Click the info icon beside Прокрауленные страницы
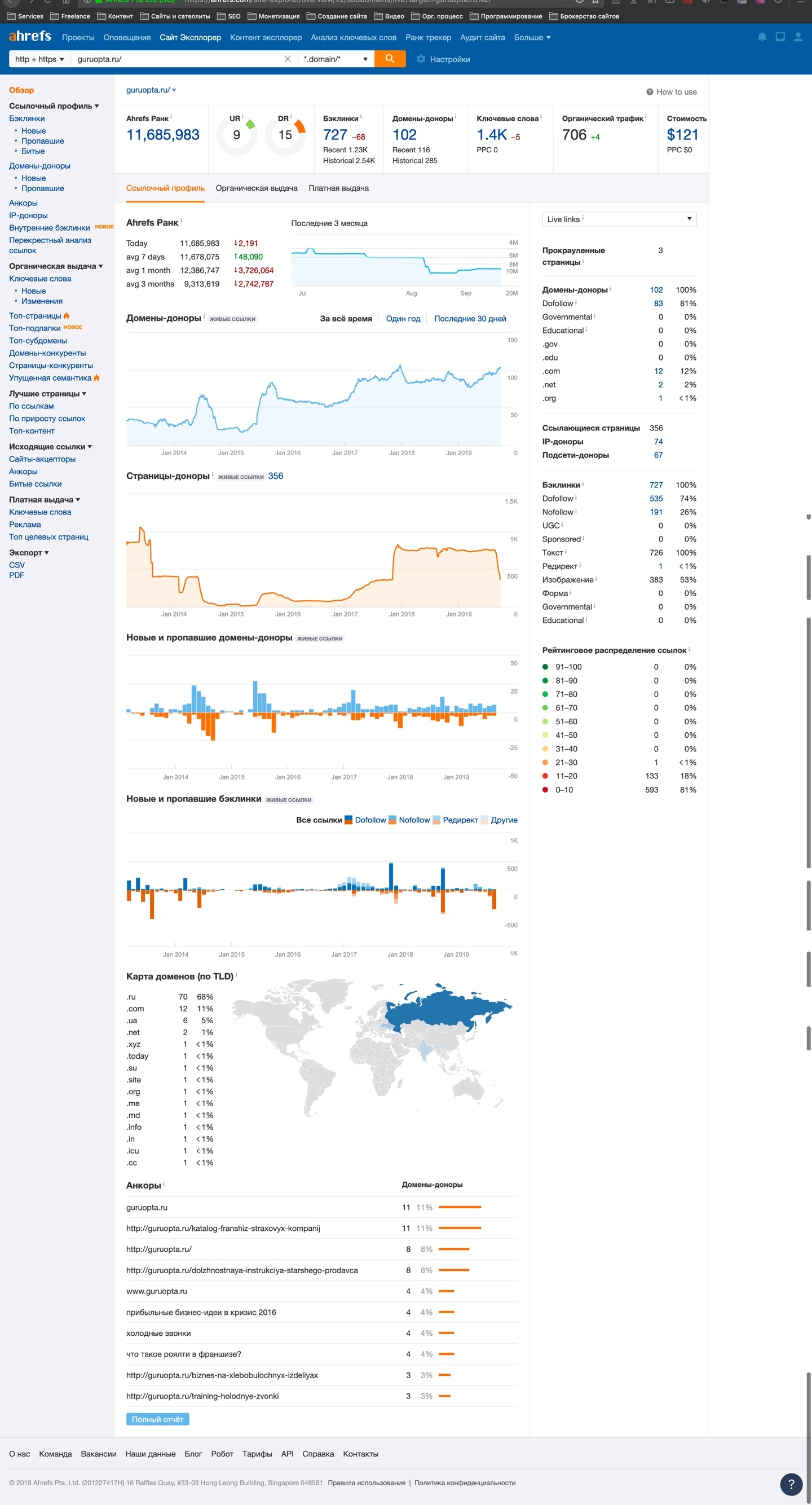Screen dimensions: 812x1505 click(x=583, y=261)
